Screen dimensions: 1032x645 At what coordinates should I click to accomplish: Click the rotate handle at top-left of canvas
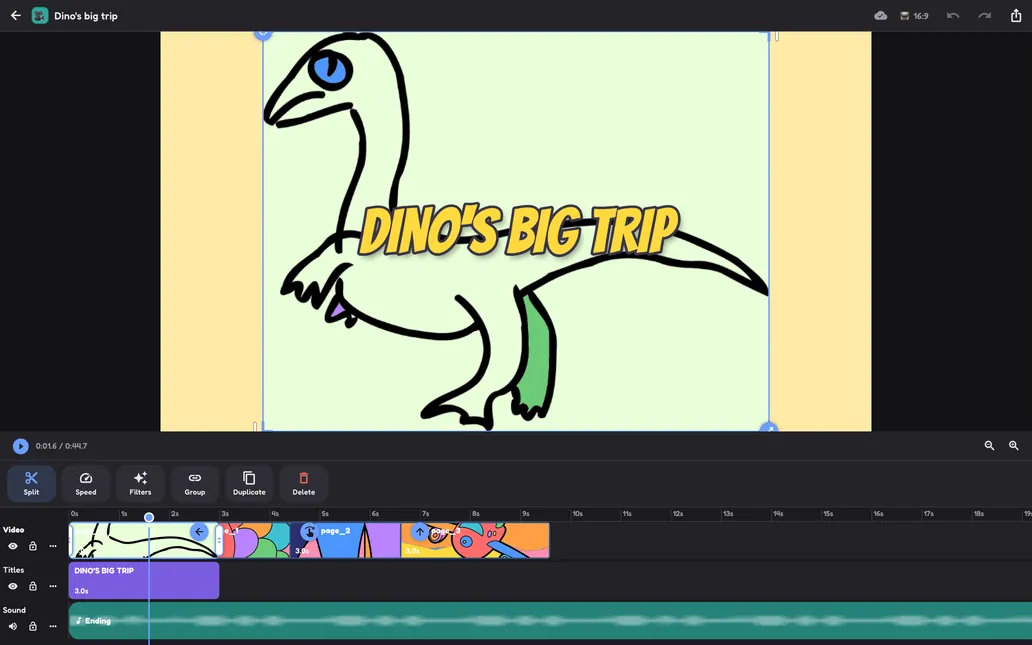click(x=263, y=34)
